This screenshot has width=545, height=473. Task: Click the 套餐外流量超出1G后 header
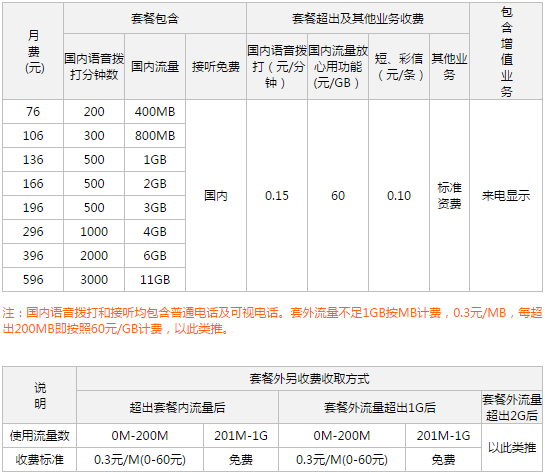pyautogui.click(x=380, y=407)
